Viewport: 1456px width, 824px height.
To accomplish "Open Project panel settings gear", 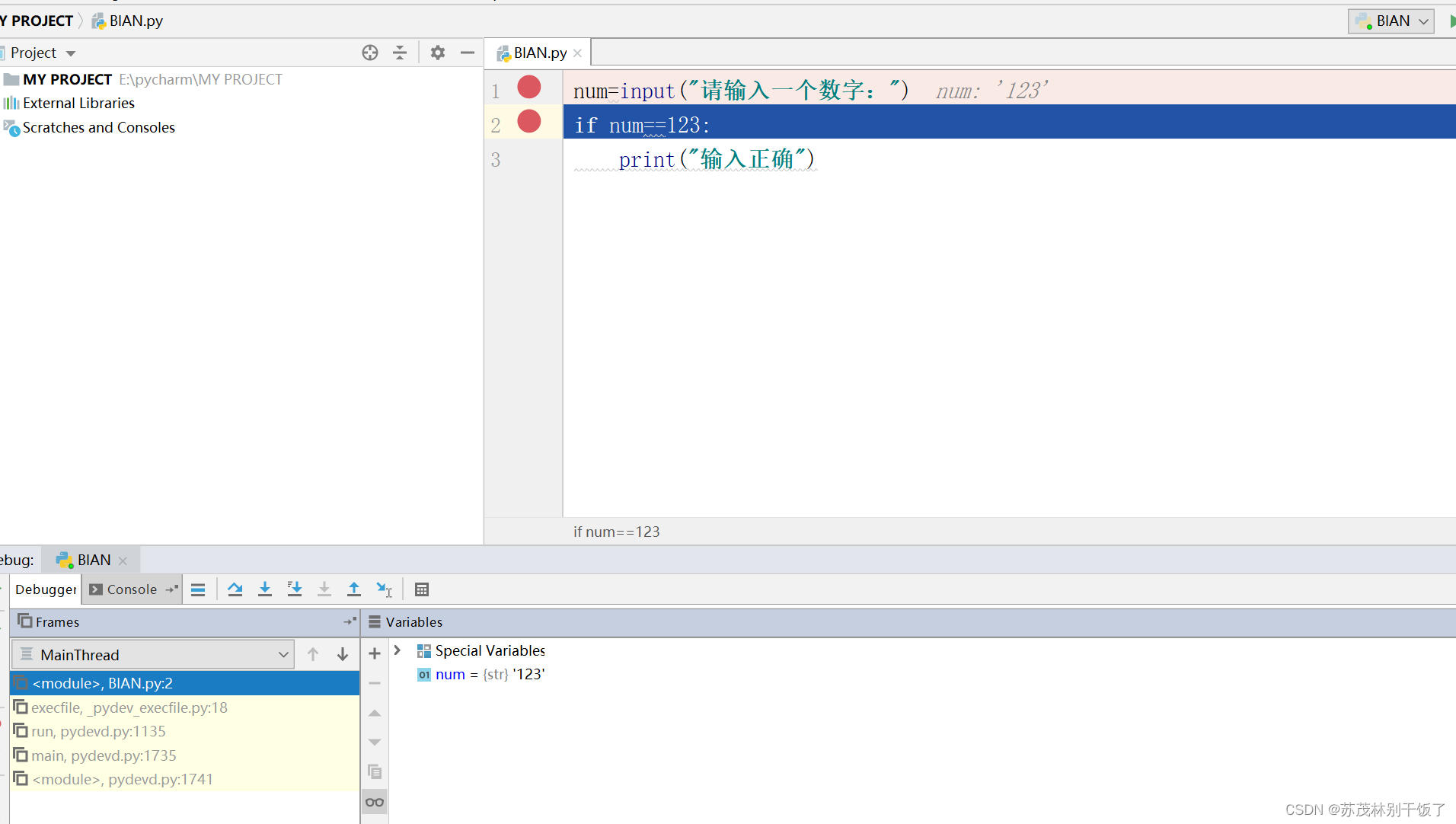I will click(x=437, y=53).
